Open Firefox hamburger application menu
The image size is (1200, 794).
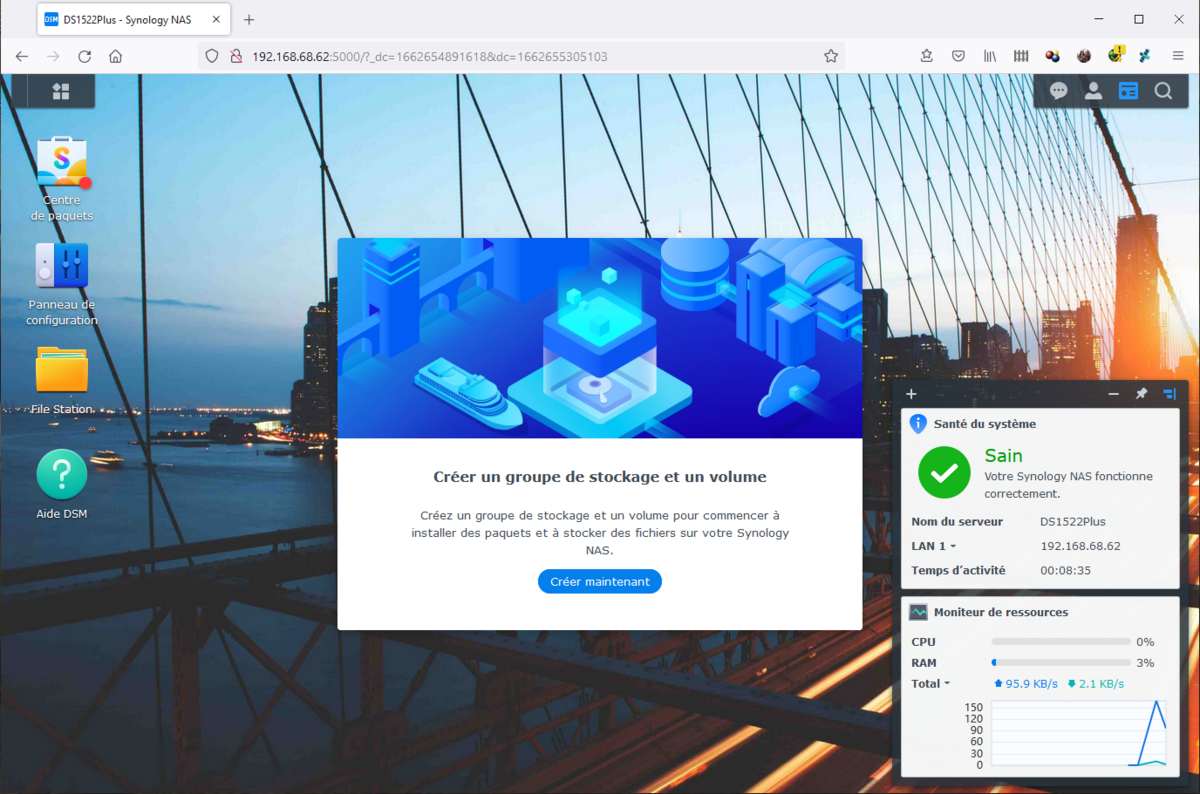pyautogui.click(x=1177, y=57)
